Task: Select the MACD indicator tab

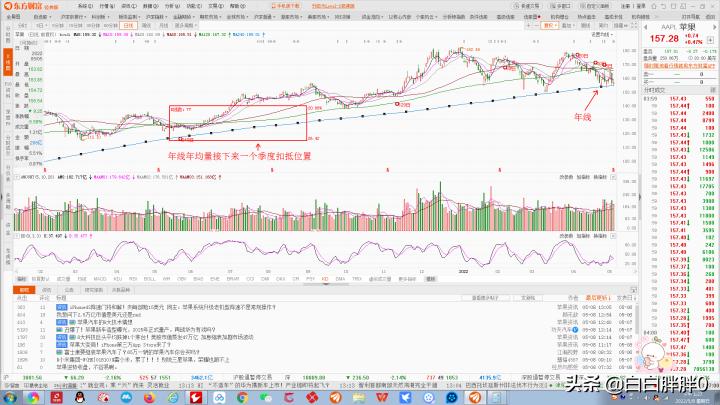Action: click(100, 279)
